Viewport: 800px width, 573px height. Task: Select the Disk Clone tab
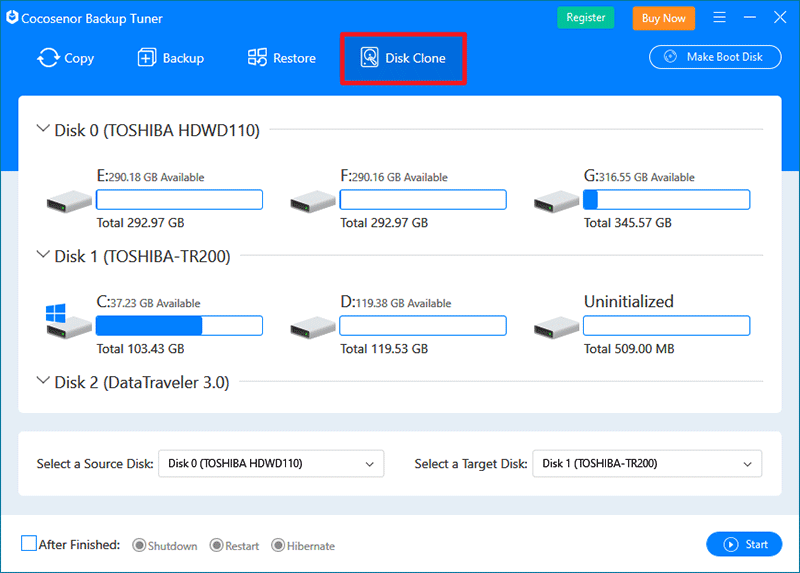[x=403, y=58]
